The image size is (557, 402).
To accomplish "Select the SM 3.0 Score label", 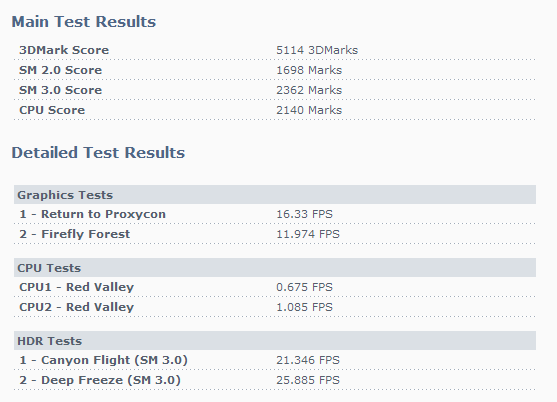I will coord(60,90).
